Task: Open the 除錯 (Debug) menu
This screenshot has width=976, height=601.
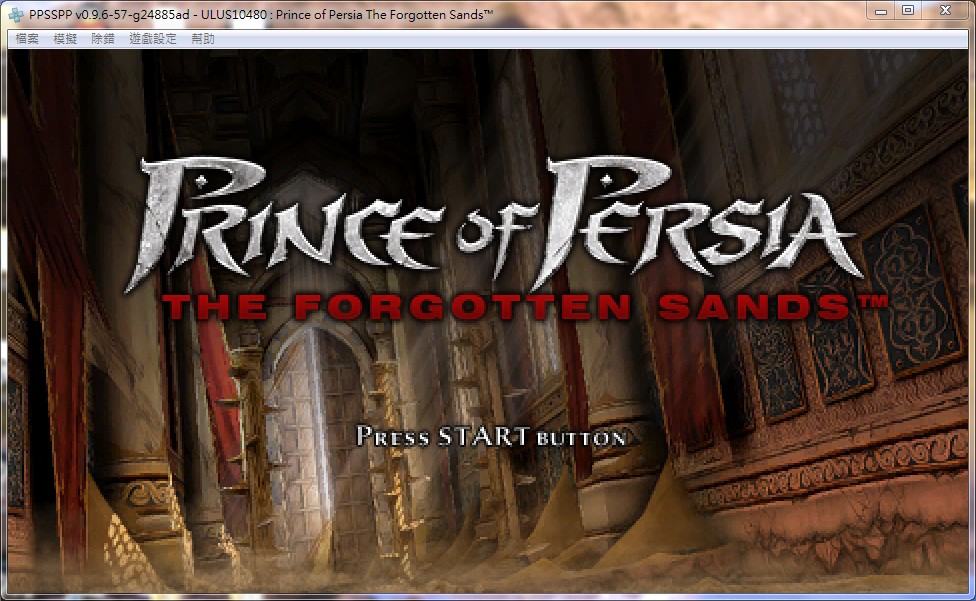Action: tap(102, 39)
